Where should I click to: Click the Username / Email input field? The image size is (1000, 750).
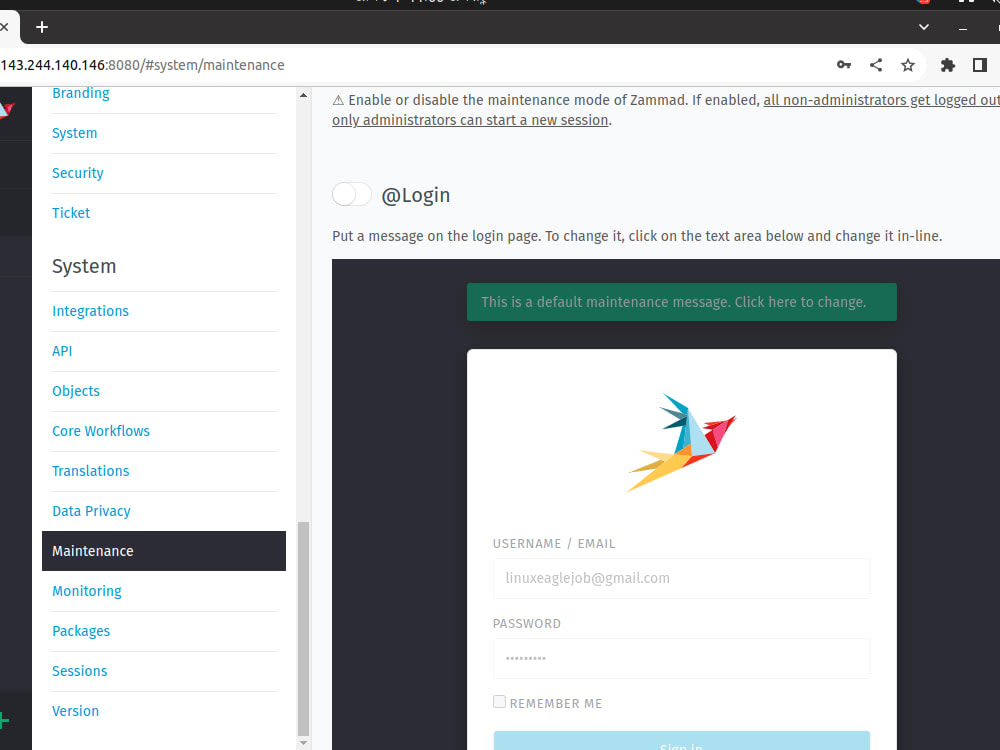[681, 578]
